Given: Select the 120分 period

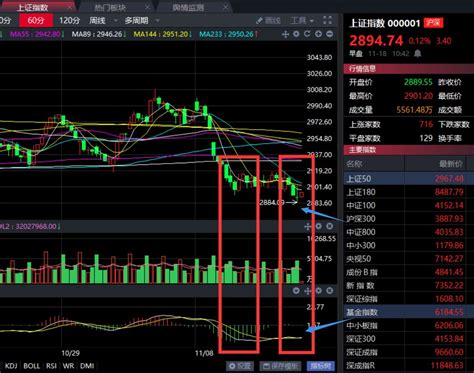Looking at the screenshot, I should pos(69,21).
